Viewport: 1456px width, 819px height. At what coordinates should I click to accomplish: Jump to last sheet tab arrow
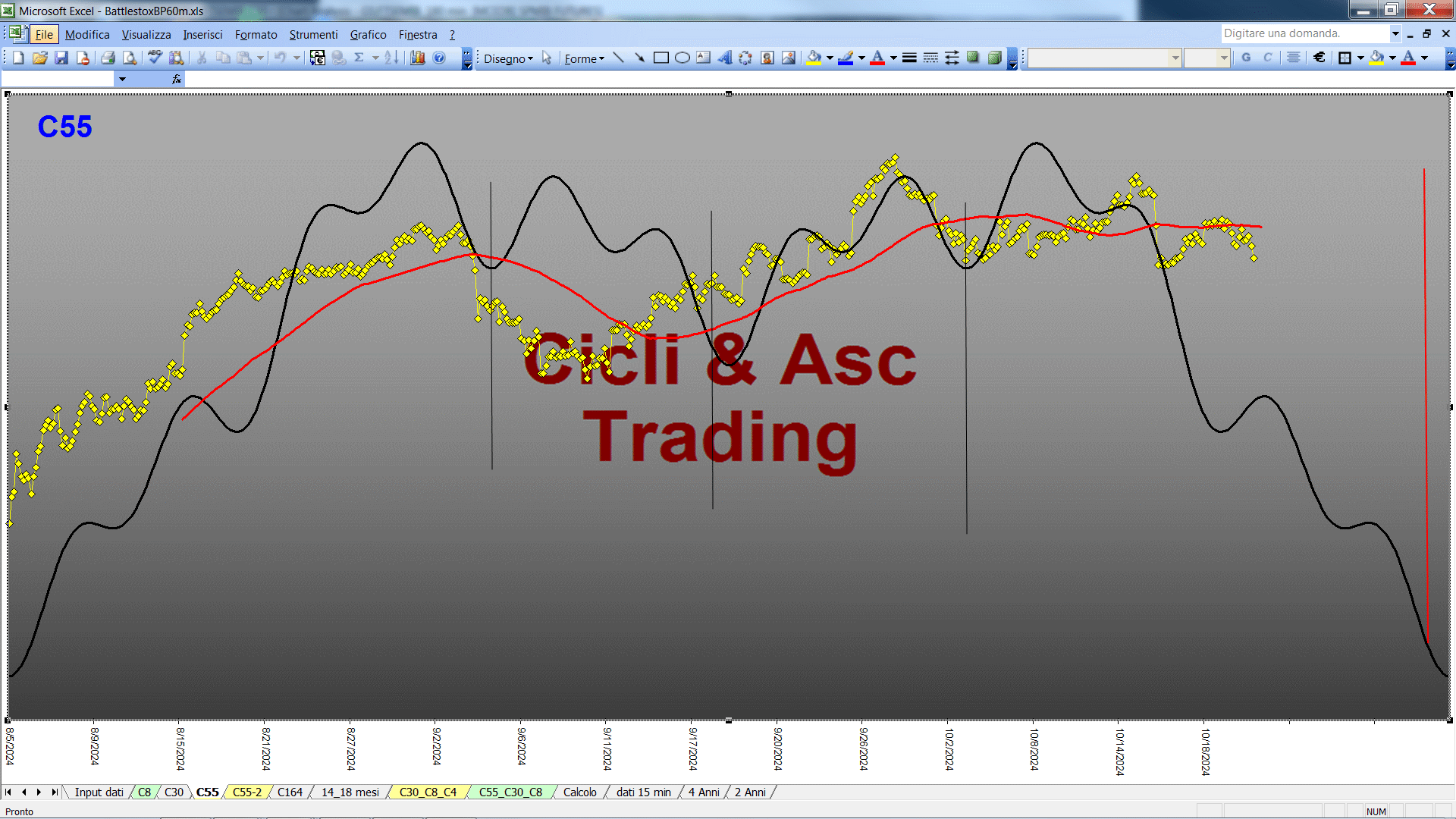(x=54, y=792)
